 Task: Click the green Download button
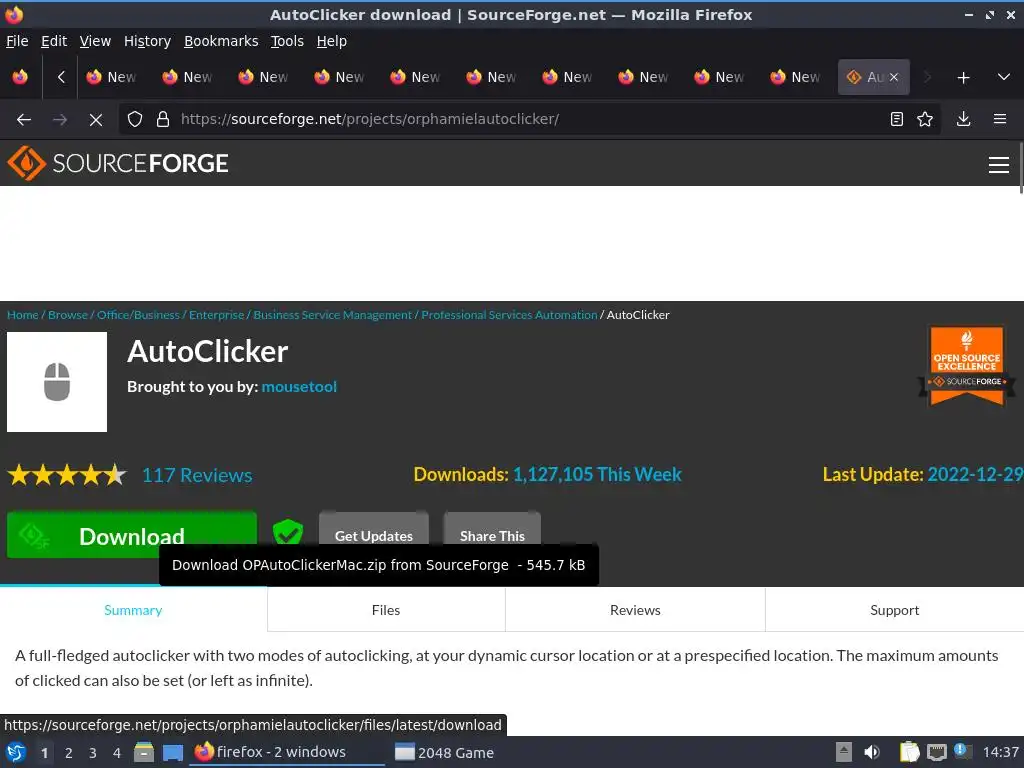[132, 535]
